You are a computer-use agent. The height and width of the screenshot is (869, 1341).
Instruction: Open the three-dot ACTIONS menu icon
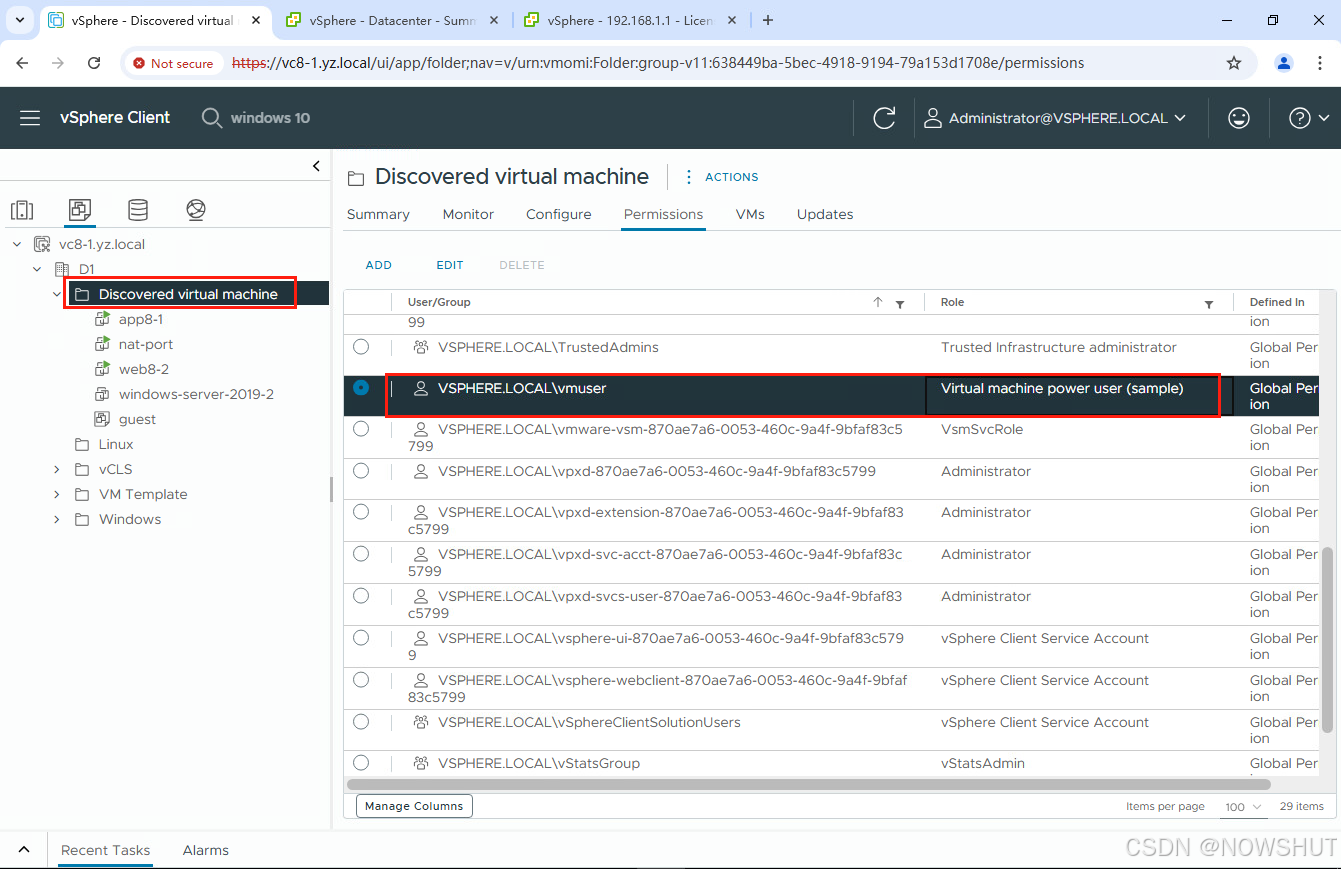688,177
